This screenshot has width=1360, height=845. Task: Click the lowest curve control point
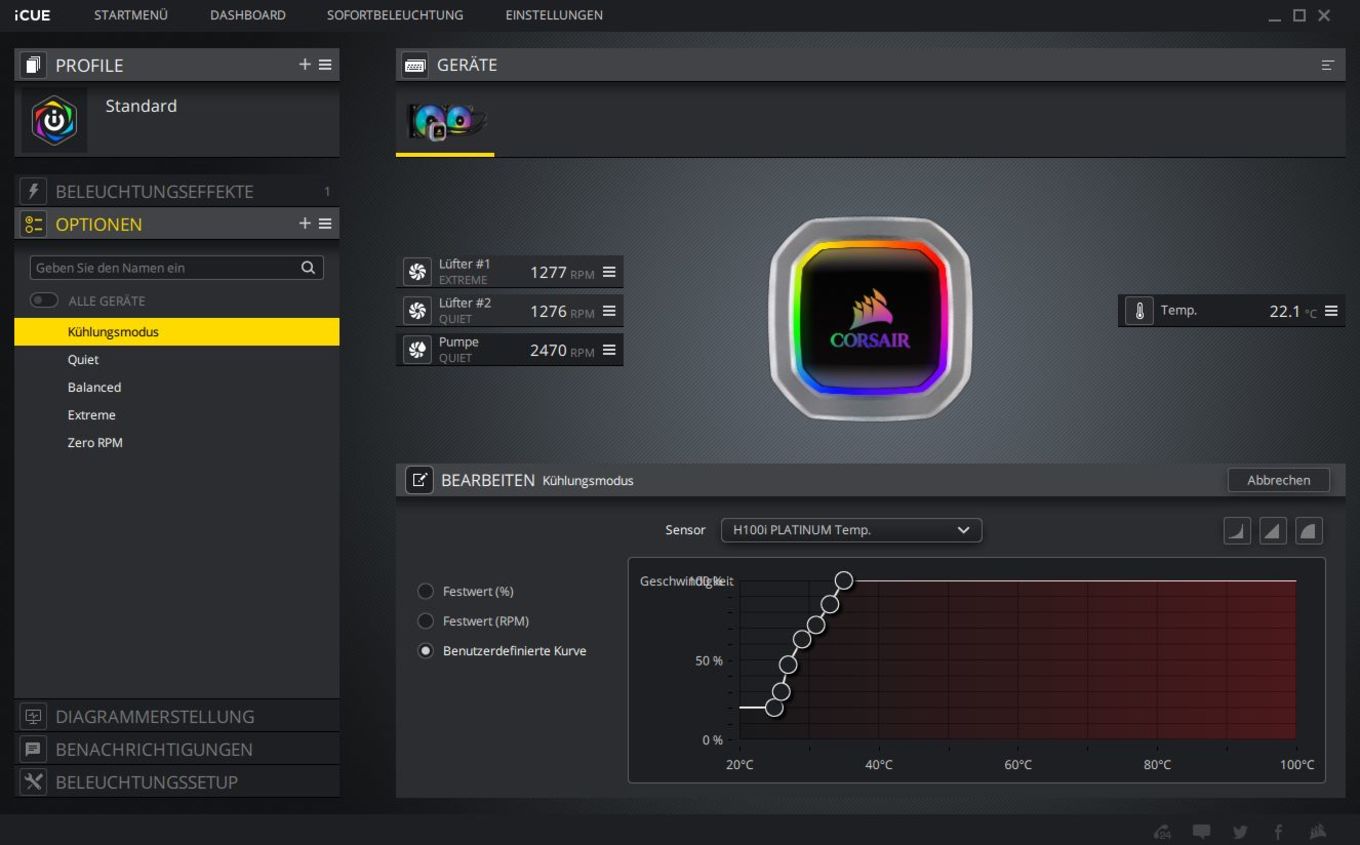point(774,708)
